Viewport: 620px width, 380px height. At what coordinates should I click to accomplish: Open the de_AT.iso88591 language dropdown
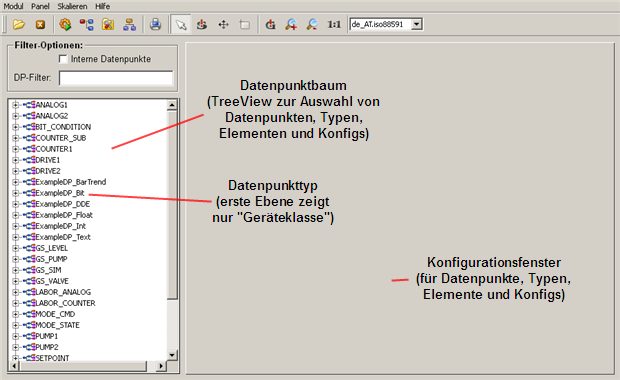tap(416, 24)
